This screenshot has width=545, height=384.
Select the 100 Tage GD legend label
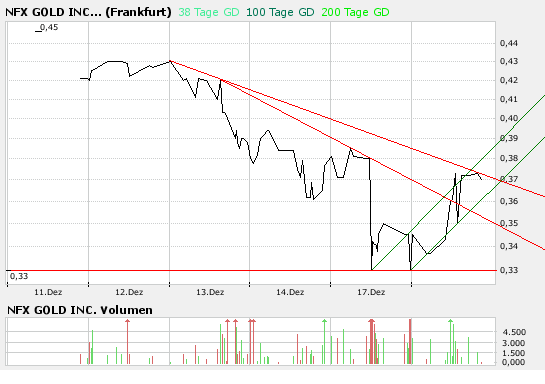[280, 12]
